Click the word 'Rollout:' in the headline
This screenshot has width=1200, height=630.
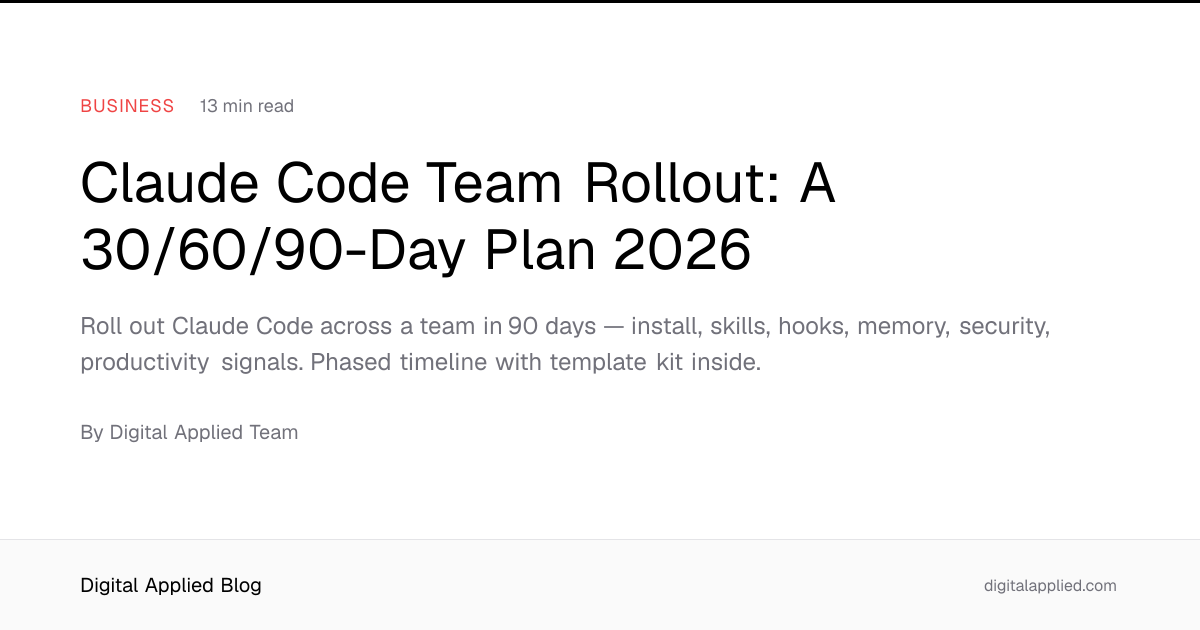click(680, 184)
